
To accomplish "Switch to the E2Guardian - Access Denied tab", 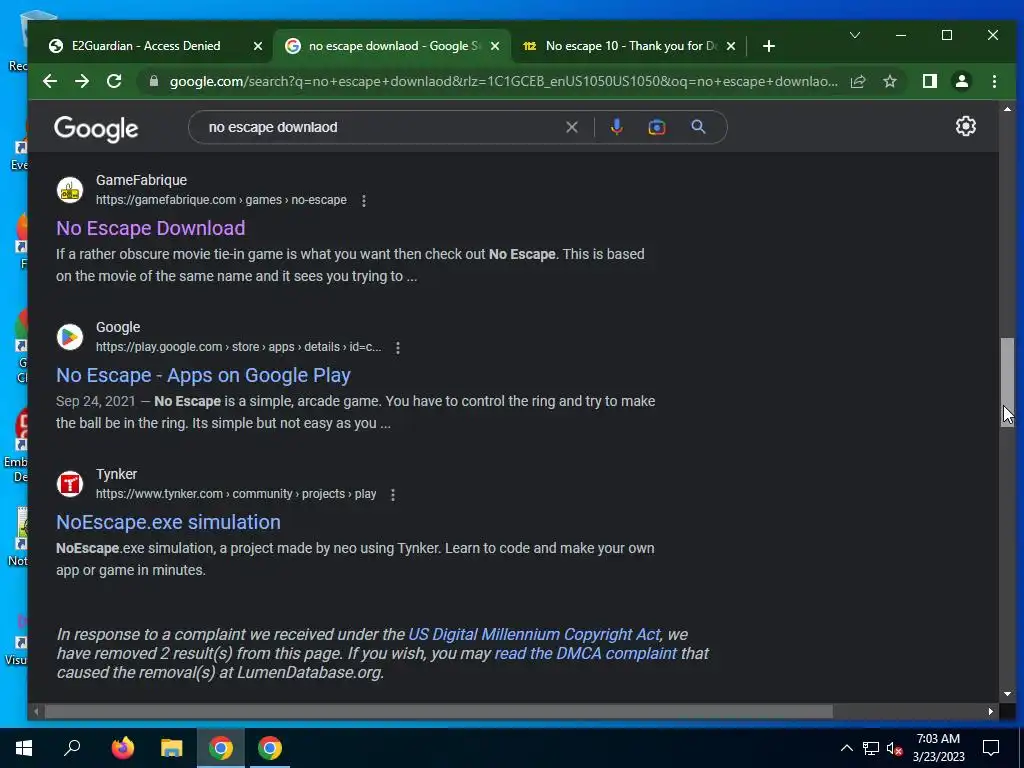I will [x=146, y=46].
